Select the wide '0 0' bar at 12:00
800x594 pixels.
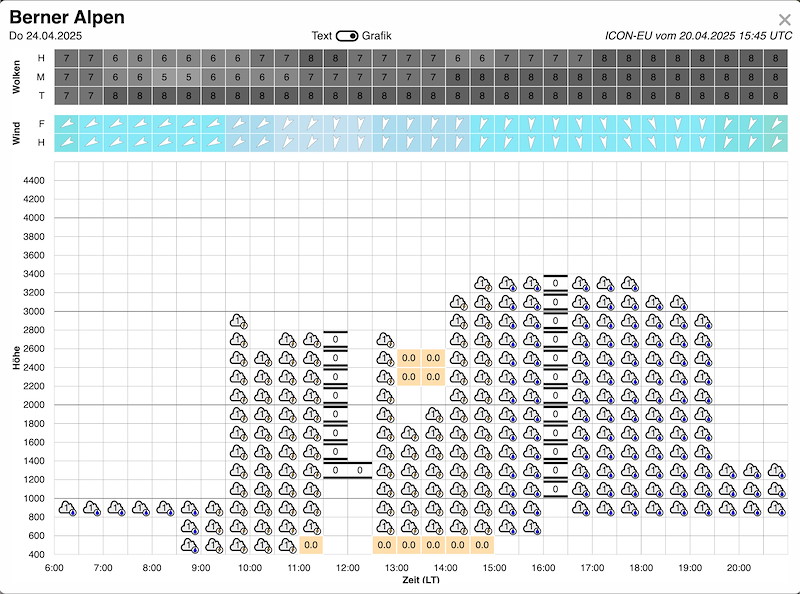[x=347, y=470]
